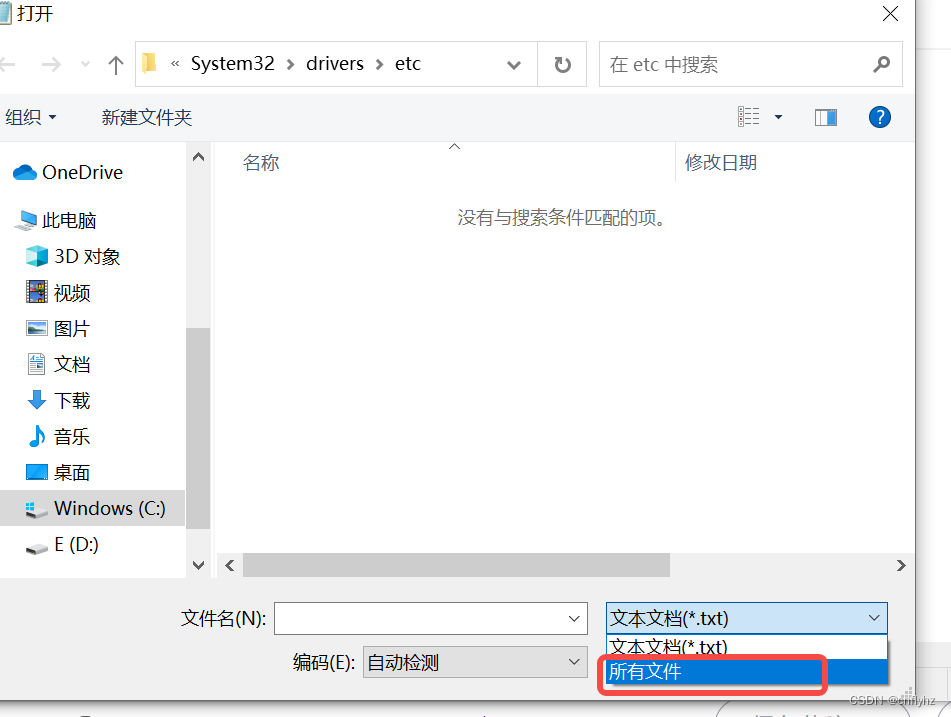
Task: Go up one folder level
Action: [115, 64]
